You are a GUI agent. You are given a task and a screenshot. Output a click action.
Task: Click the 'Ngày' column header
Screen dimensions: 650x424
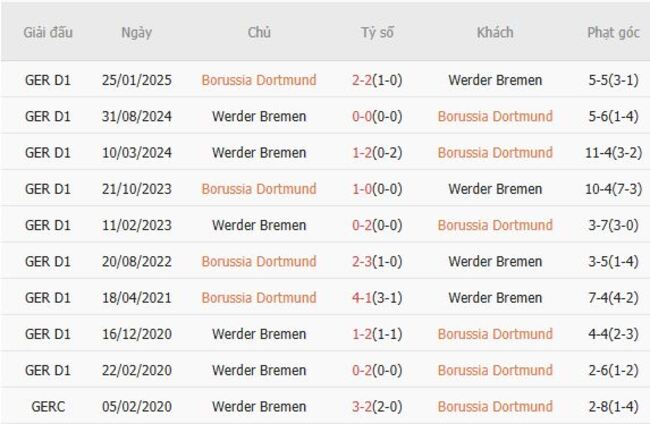136,32
